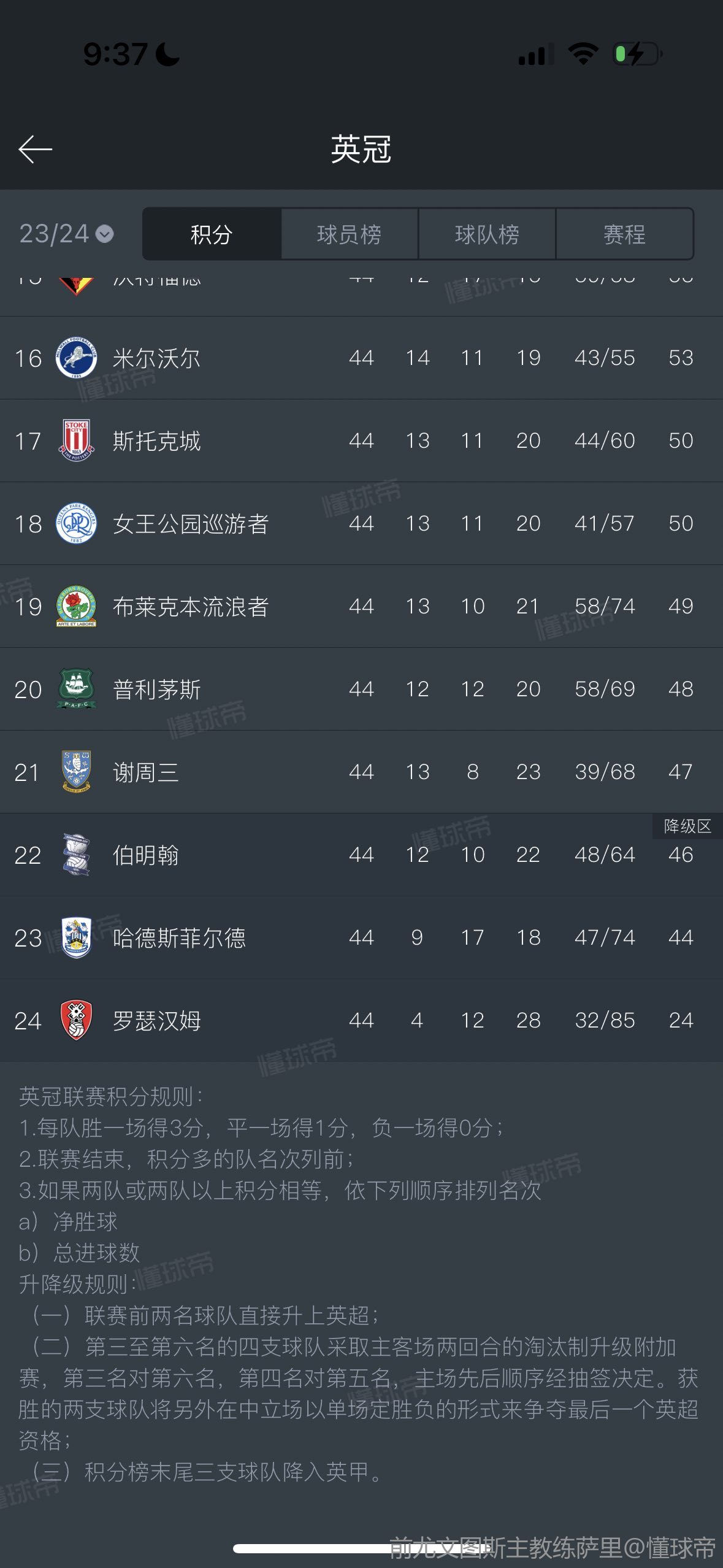The width and height of the screenshot is (723, 1568).
Task: Tap the back arrow icon
Action: tap(35, 150)
